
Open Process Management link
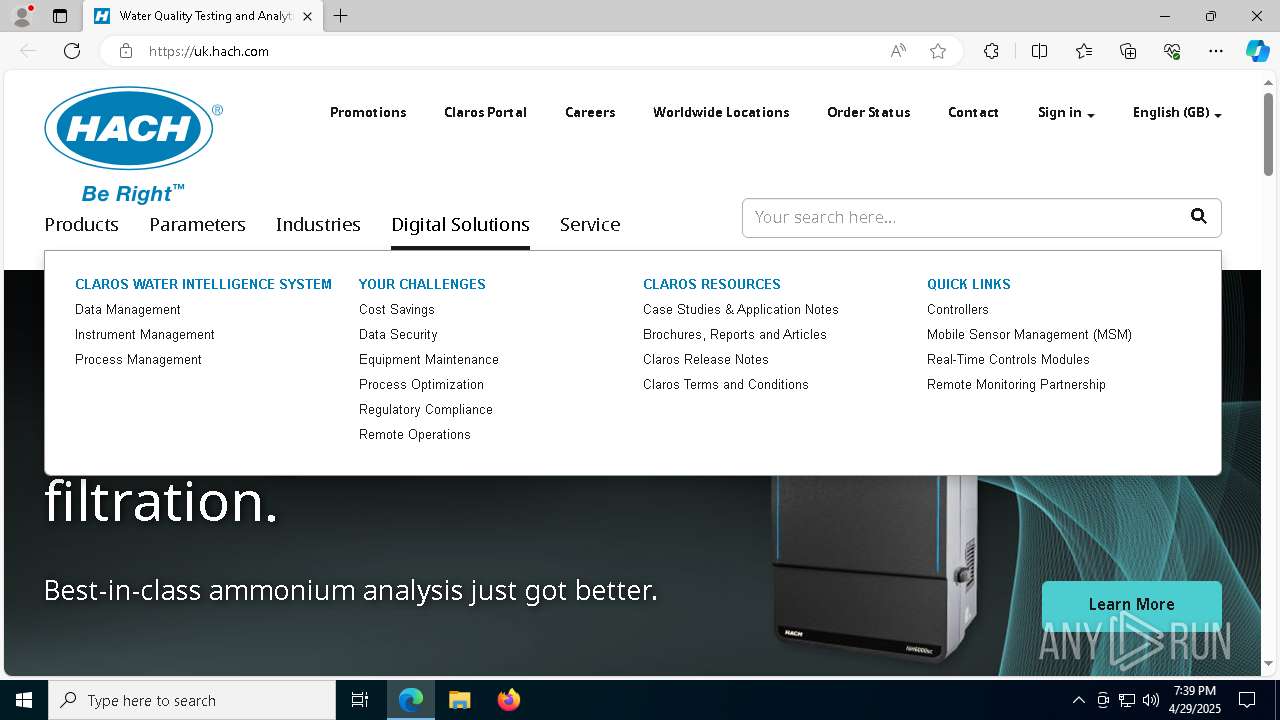[x=138, y=360]
